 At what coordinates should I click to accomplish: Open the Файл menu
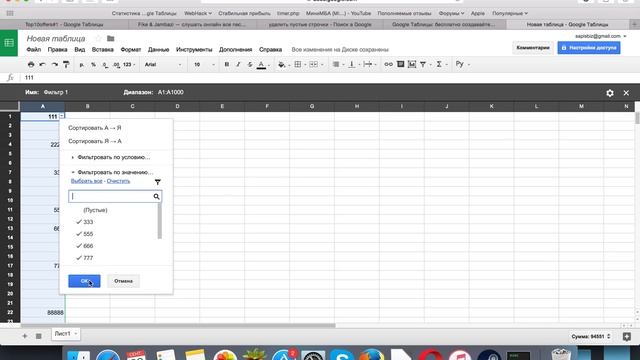pyautogui.click(x=33, y=49)
